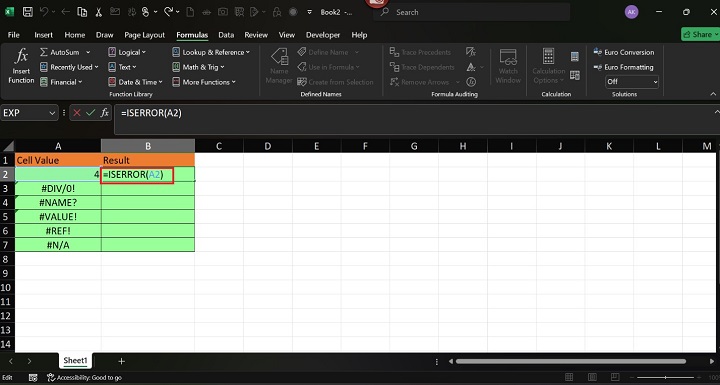The height and width of the screenshot is (385, 720).
Task: Click the Error Checking icon
Action: point(471,67)
